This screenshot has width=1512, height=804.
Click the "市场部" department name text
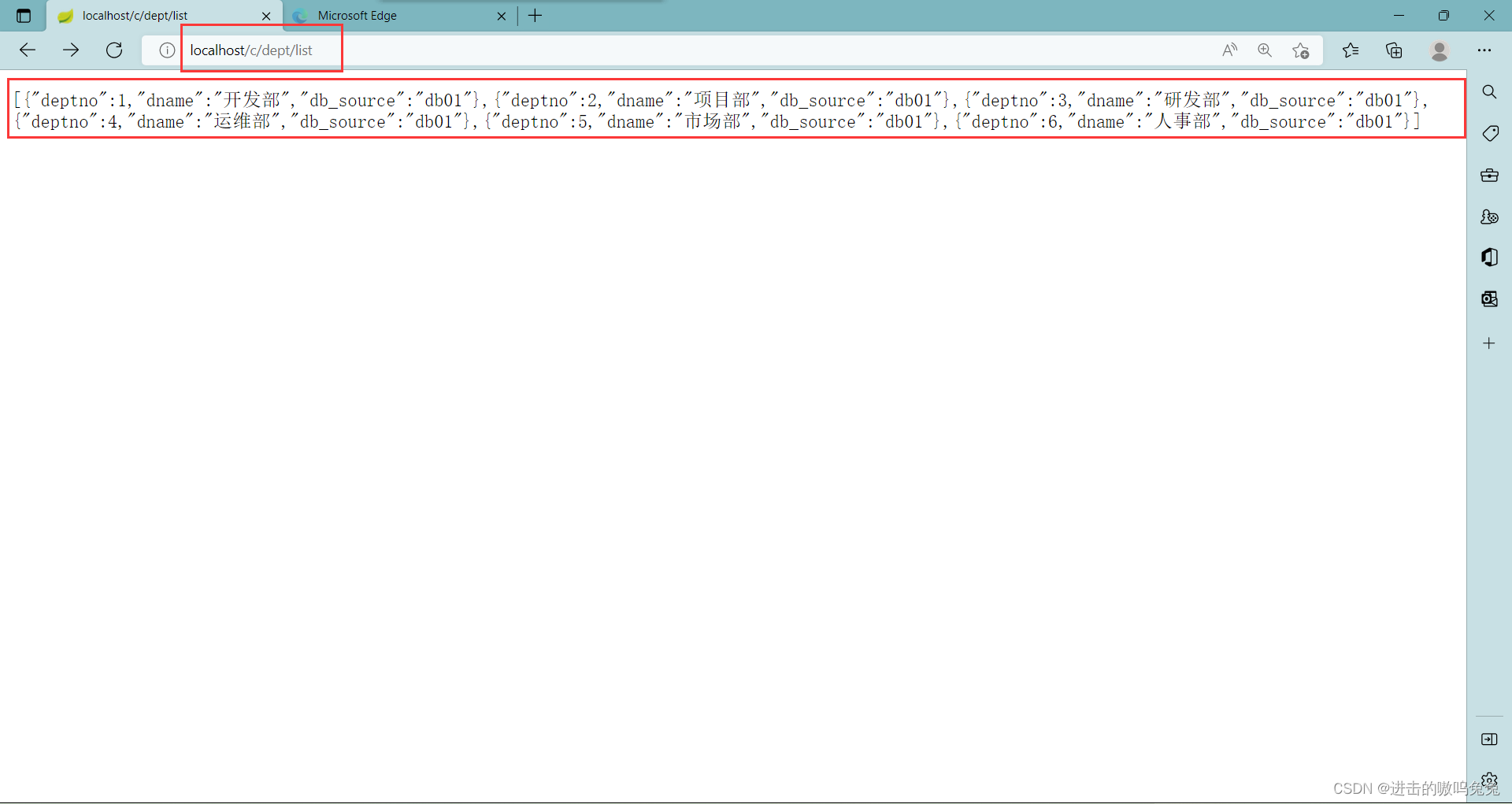[x=713, y=121]
